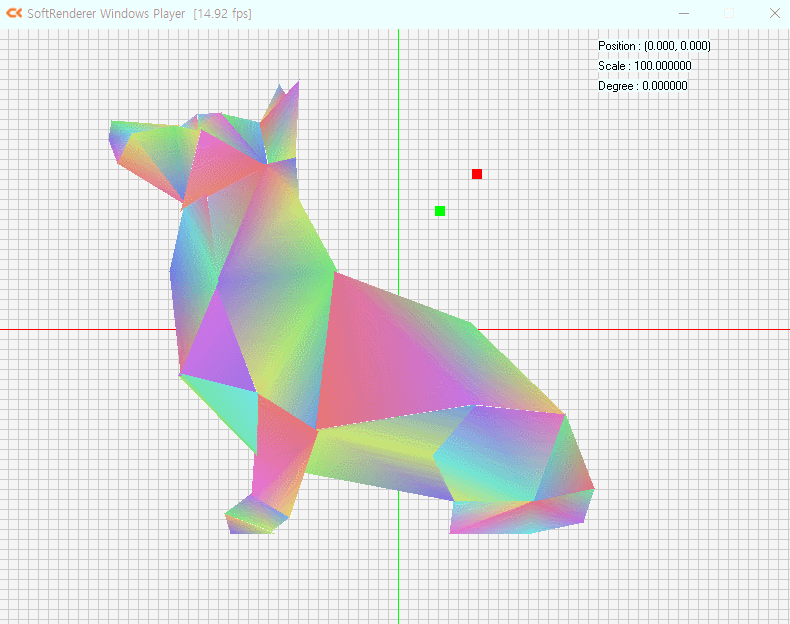The image size is (790, 624).
Task: Click the SoftRenderer app logo in title bar
Action: click(x=14, y=13)
